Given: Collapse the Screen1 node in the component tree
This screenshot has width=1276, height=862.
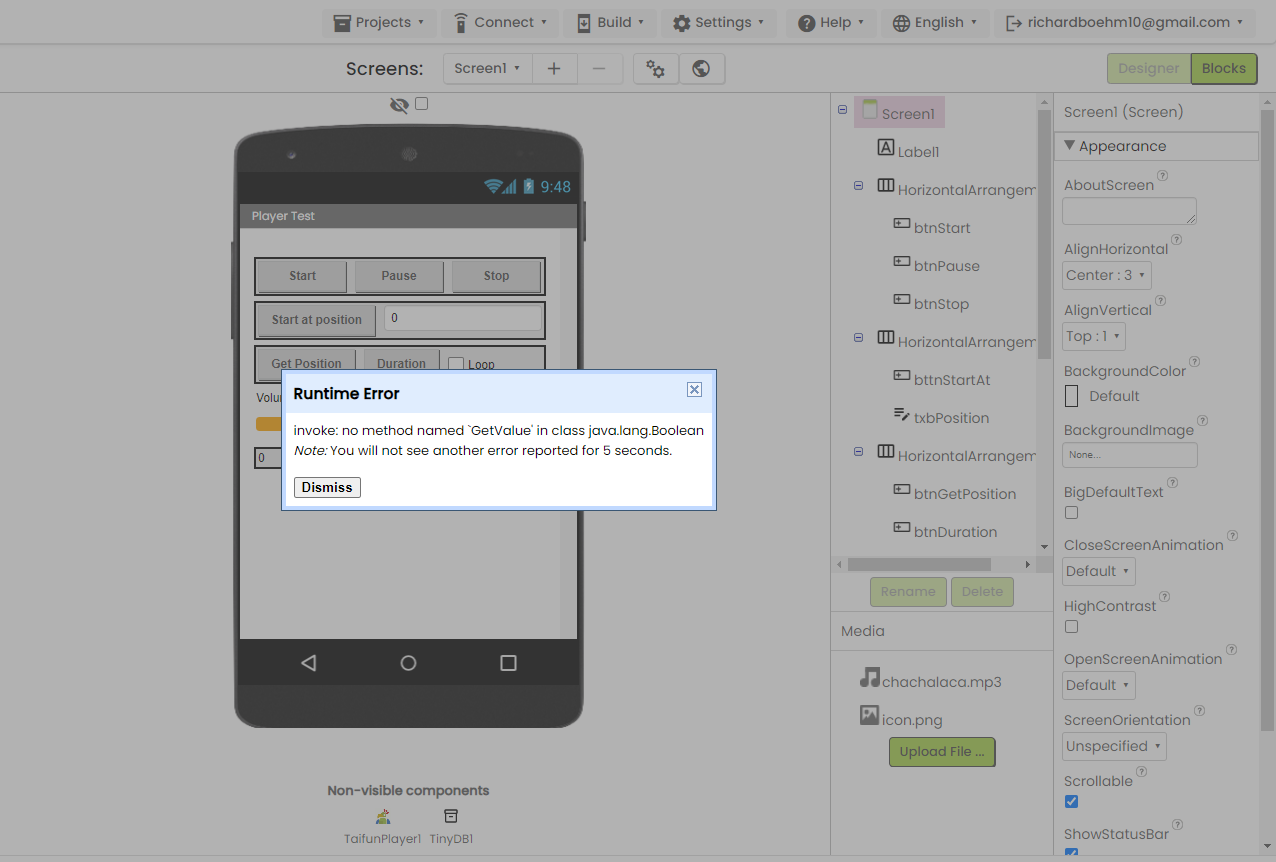Looking at the screenshot, I should pyautogui.click(x=842, y=109).
